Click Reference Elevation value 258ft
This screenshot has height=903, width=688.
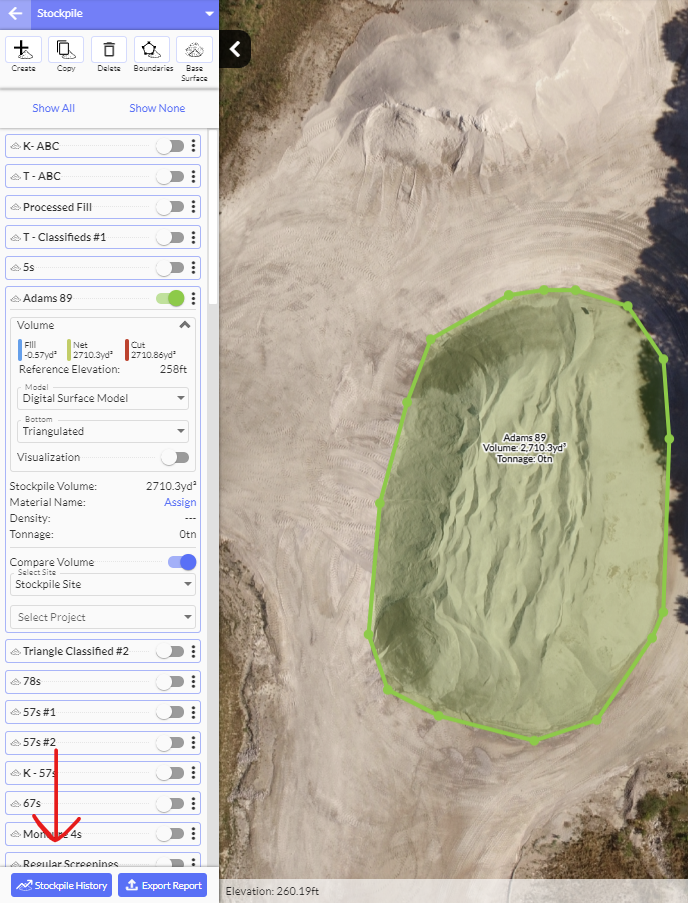173,370
